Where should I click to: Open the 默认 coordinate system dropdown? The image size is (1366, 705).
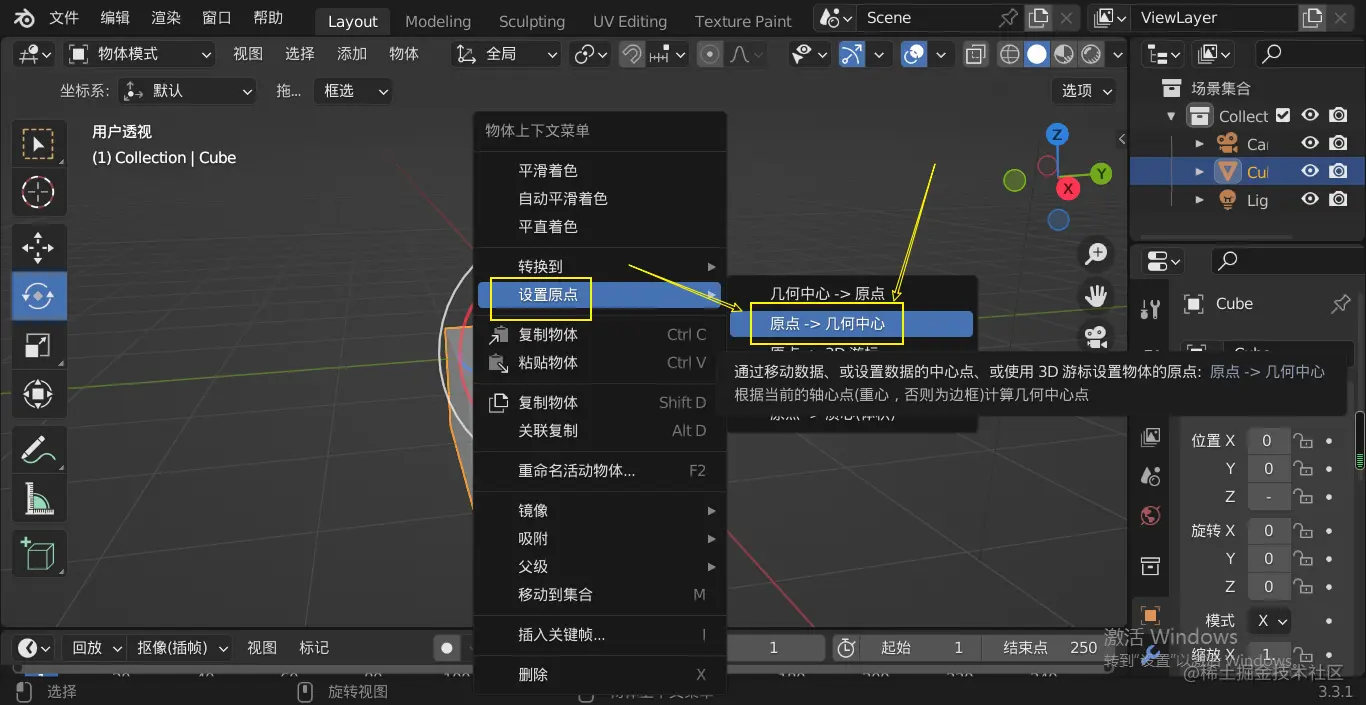[x=188, y=91]
